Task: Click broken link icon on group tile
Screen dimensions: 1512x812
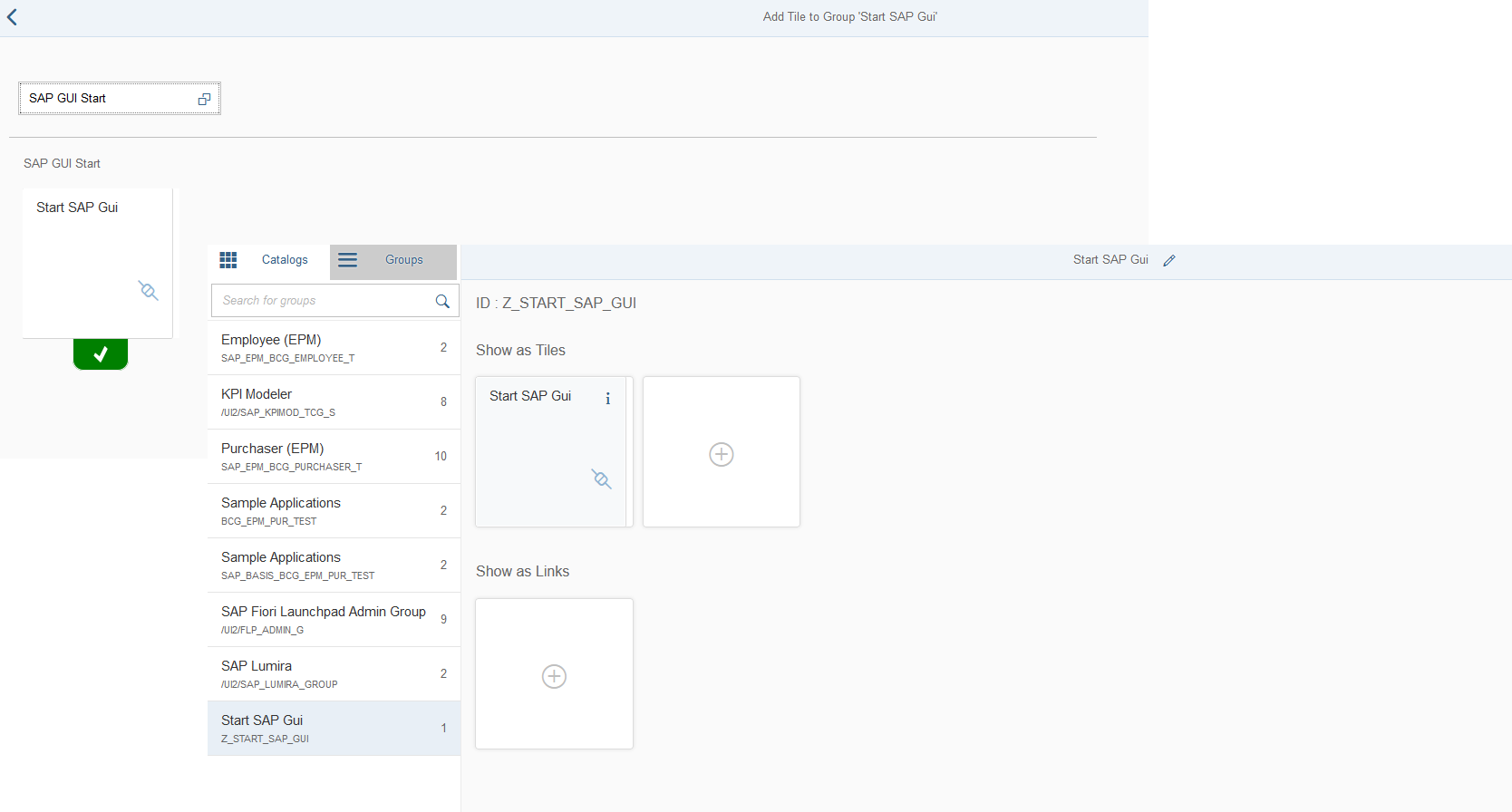Action: (602, 479)
